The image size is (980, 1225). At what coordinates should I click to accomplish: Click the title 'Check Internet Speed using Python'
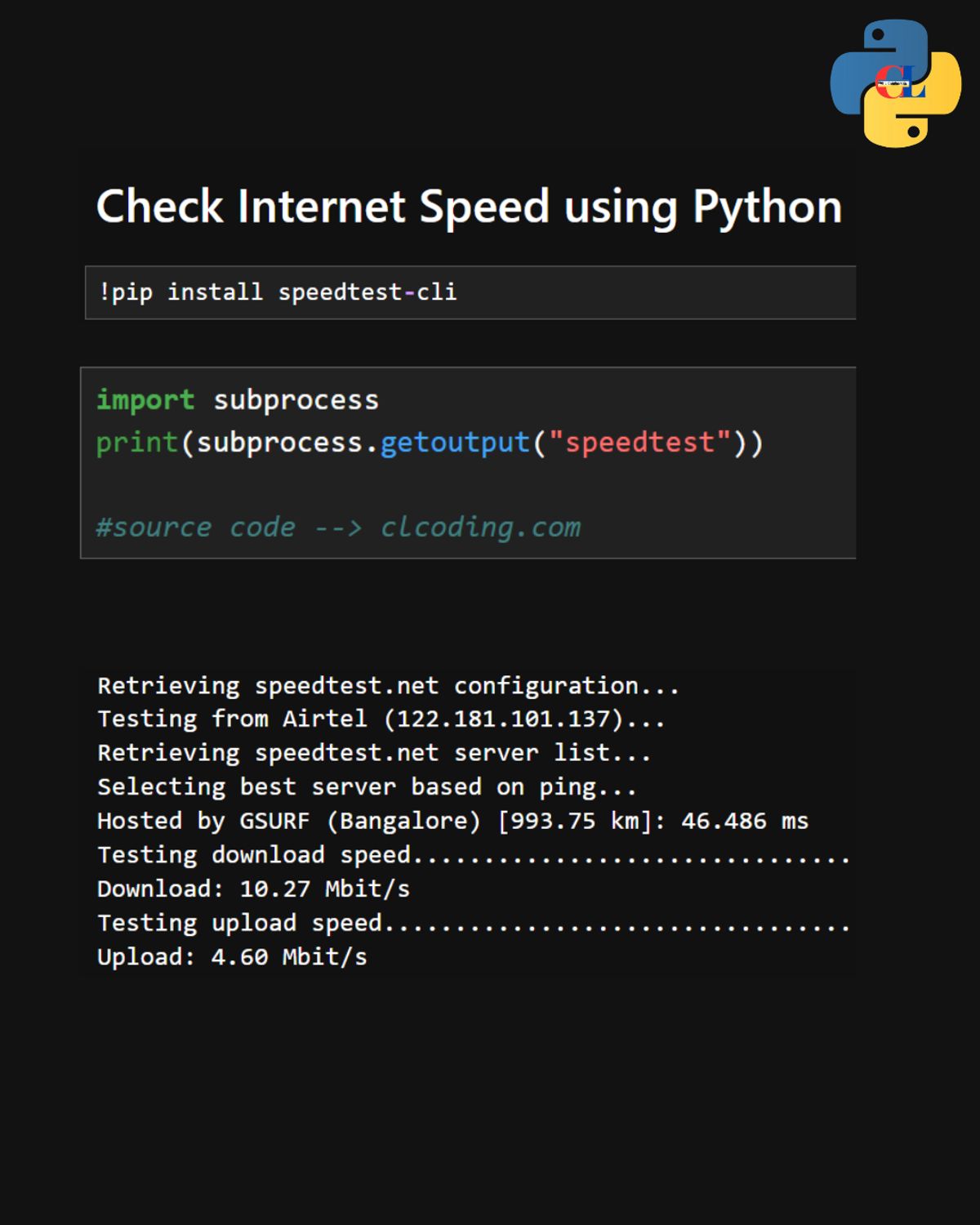point(470,207)
